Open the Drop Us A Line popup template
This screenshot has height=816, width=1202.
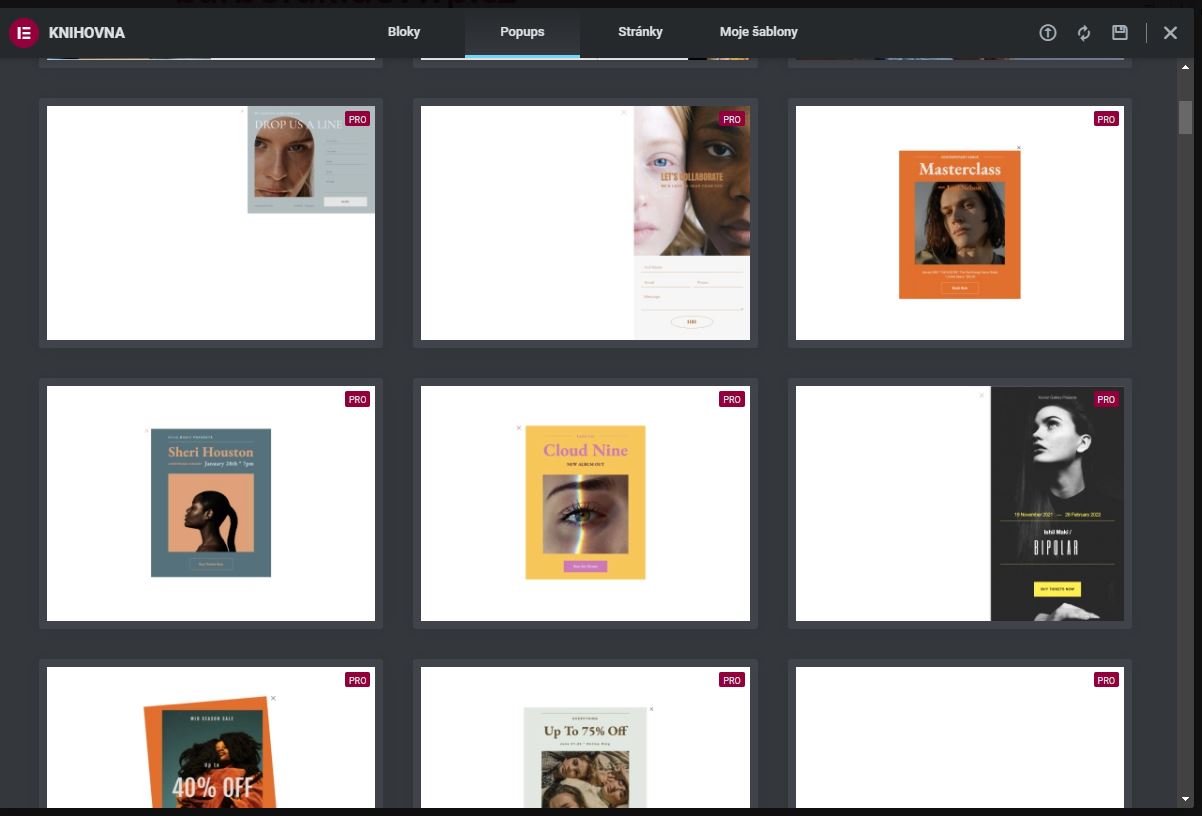(211, 223)
